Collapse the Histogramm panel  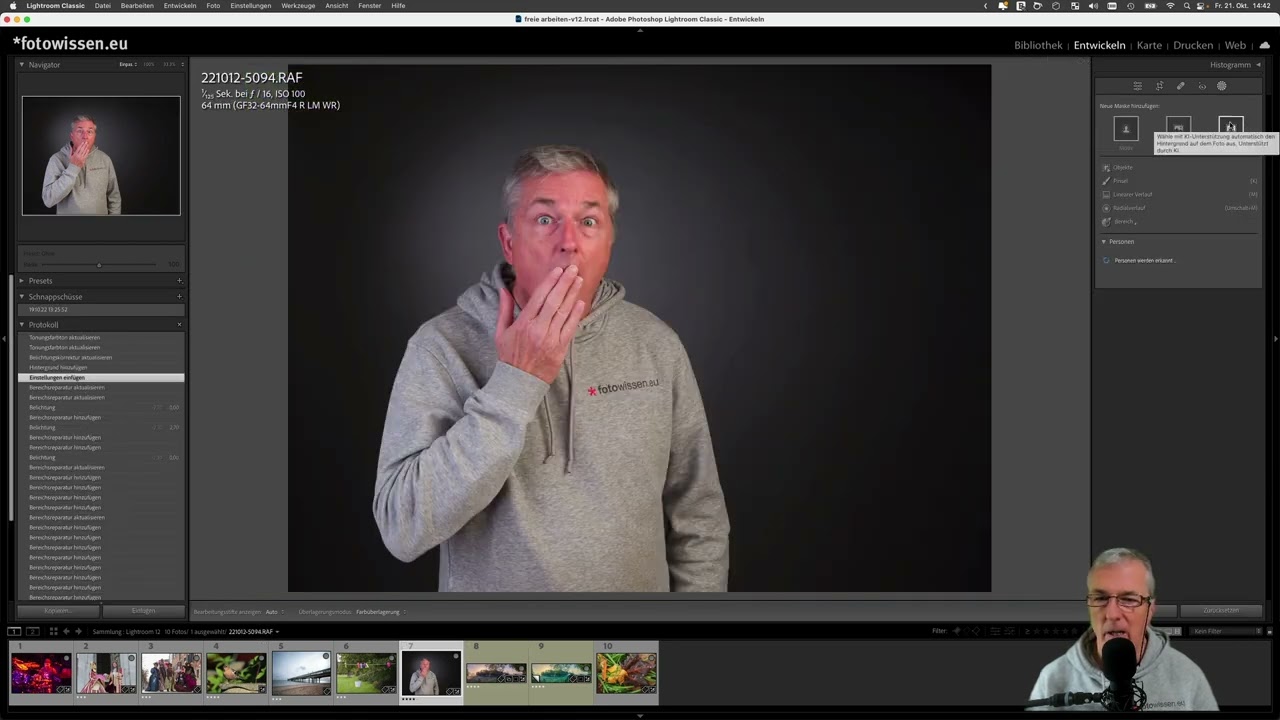coord(1258,65)
